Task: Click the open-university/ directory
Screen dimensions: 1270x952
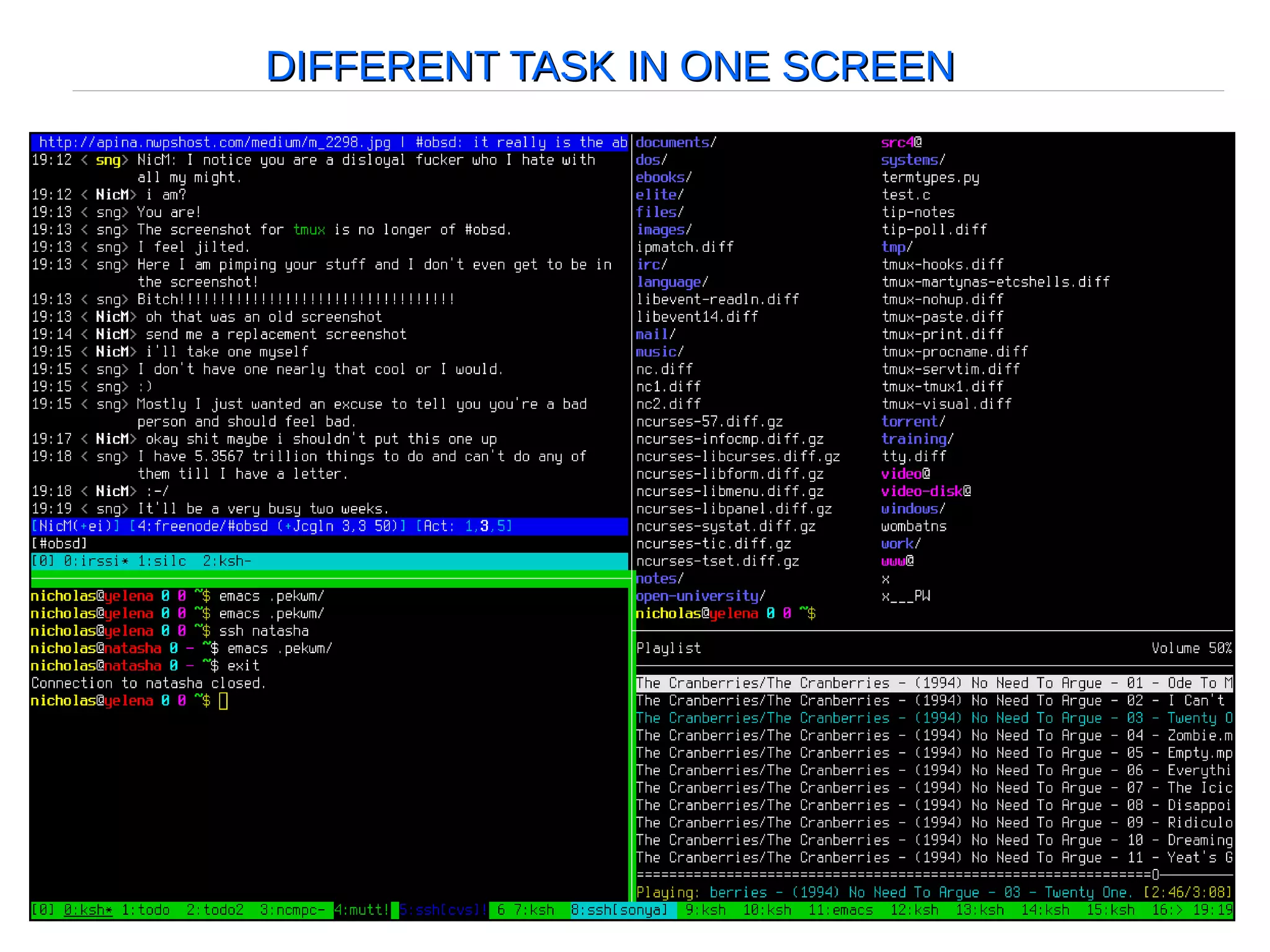Action: pos(701,596)
